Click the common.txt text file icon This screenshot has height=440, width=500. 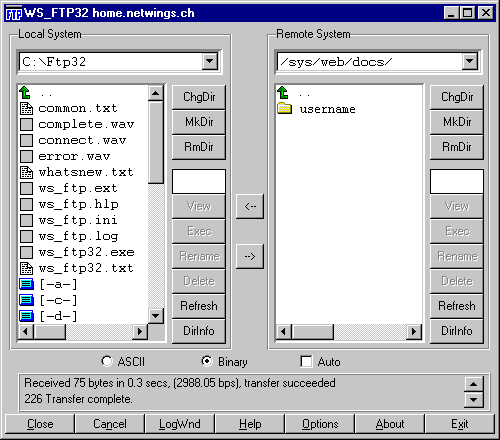coord(26,108)
